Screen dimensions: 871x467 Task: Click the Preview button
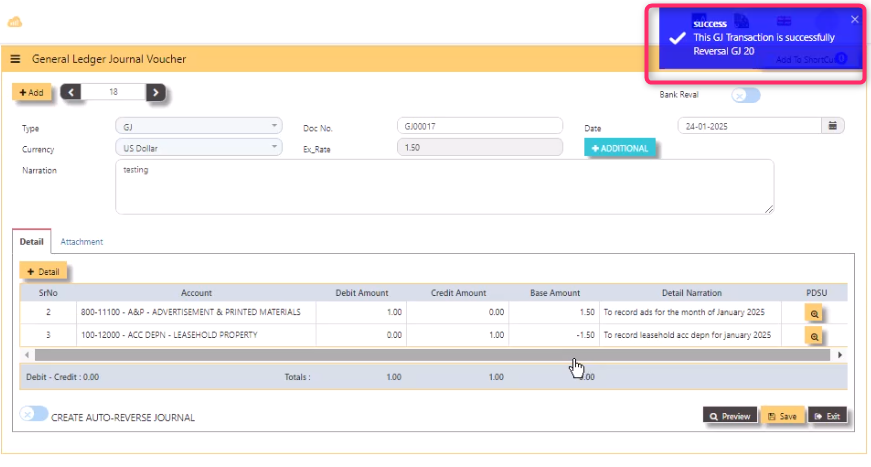(729, 416)
